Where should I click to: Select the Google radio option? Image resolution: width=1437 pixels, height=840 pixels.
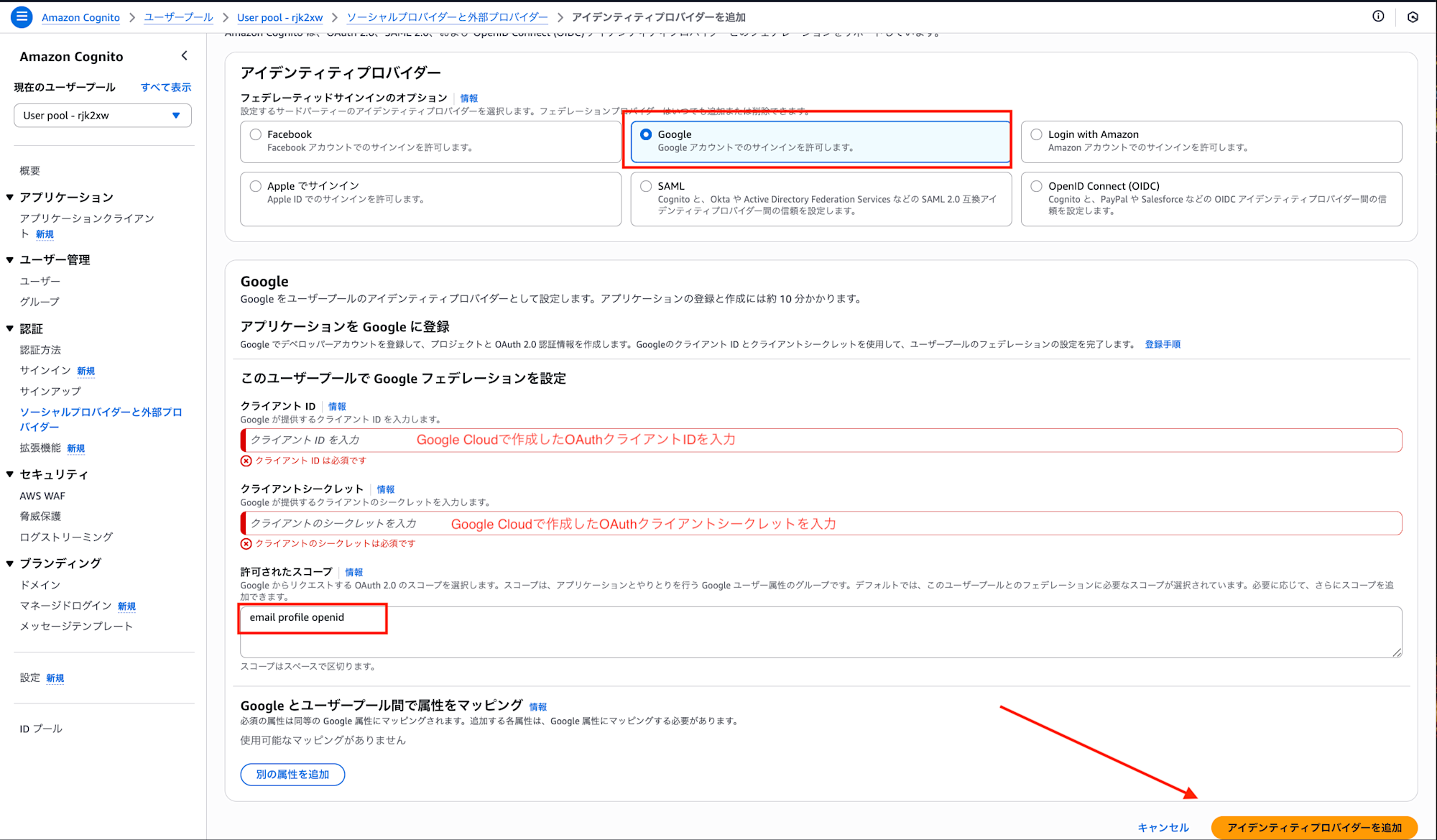[x=646, y=134]
